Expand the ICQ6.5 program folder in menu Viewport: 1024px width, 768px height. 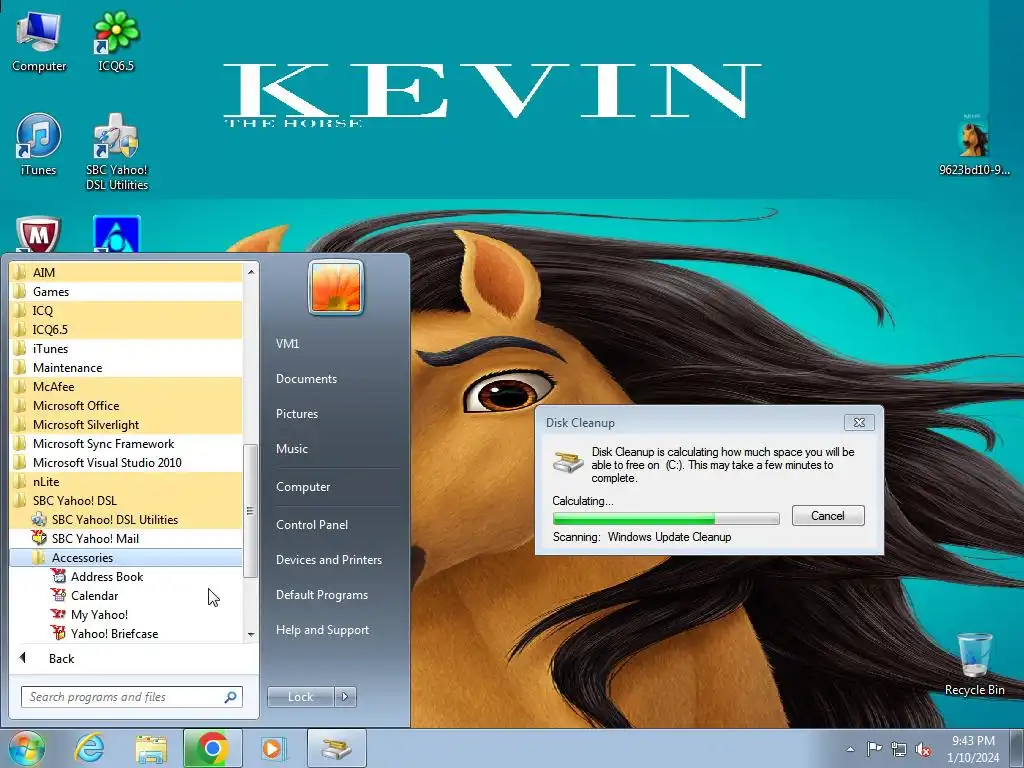click(x=126, y=329)
